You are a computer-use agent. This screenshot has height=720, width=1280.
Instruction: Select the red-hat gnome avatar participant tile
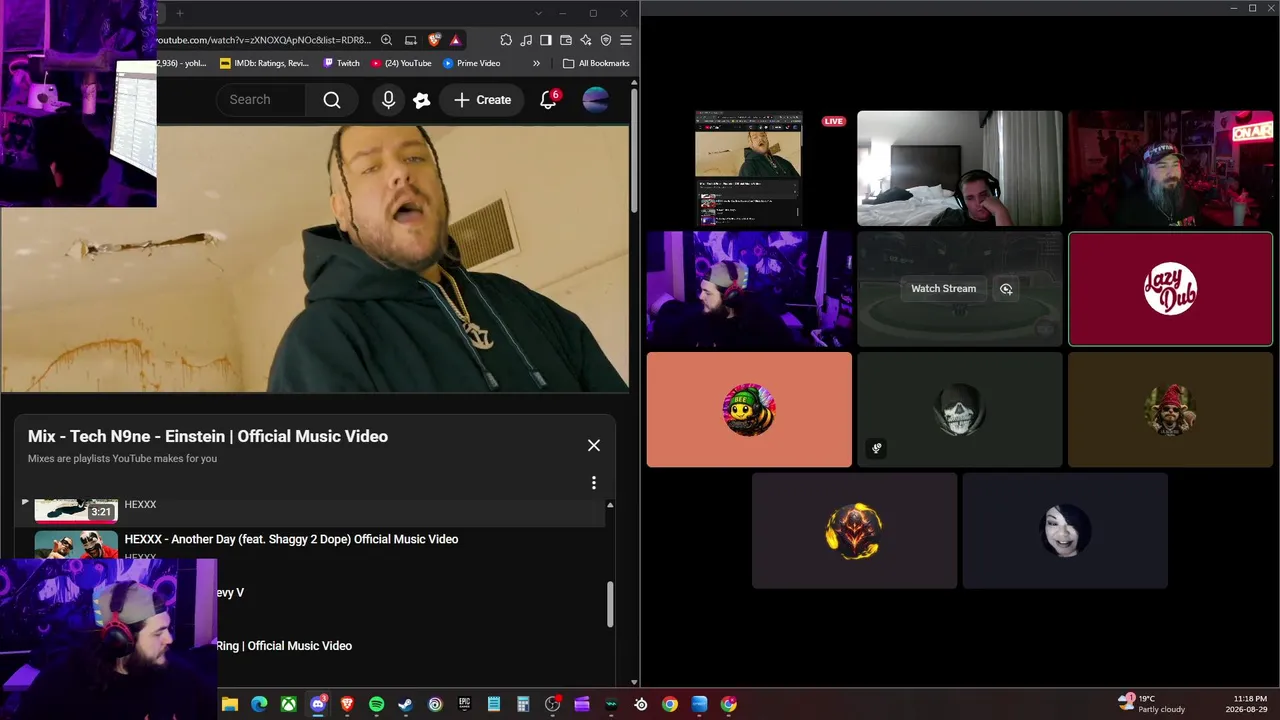pyautogui.click(x=1171, y=410)
